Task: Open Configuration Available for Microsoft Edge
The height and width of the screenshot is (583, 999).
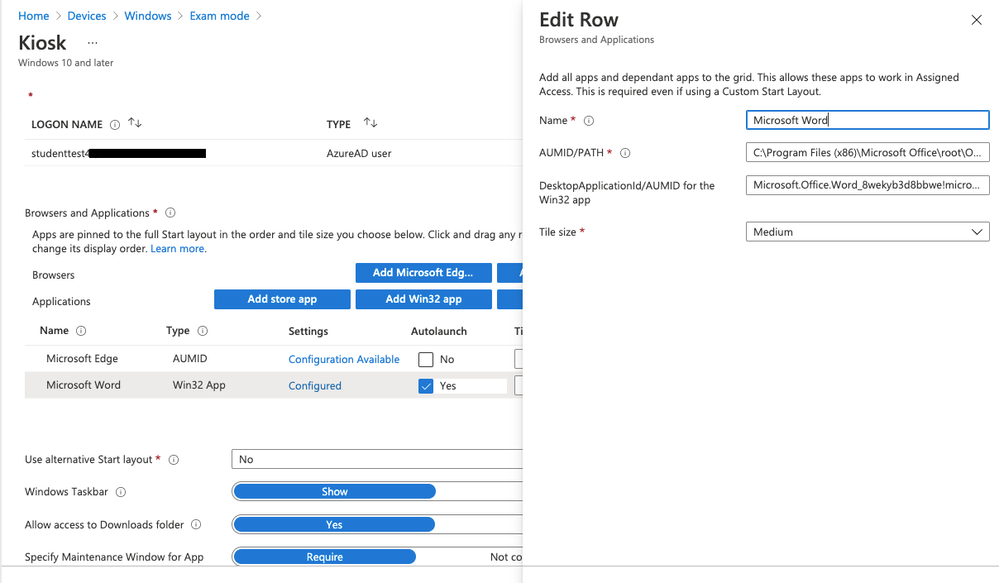Action: 344,359
